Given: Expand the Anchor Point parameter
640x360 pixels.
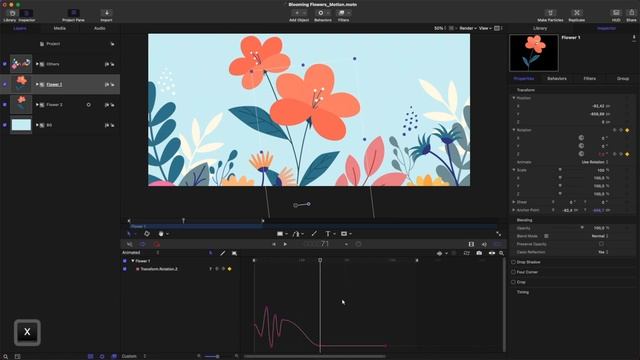Looking at the screenshot, I should click(x=514, y=210).
